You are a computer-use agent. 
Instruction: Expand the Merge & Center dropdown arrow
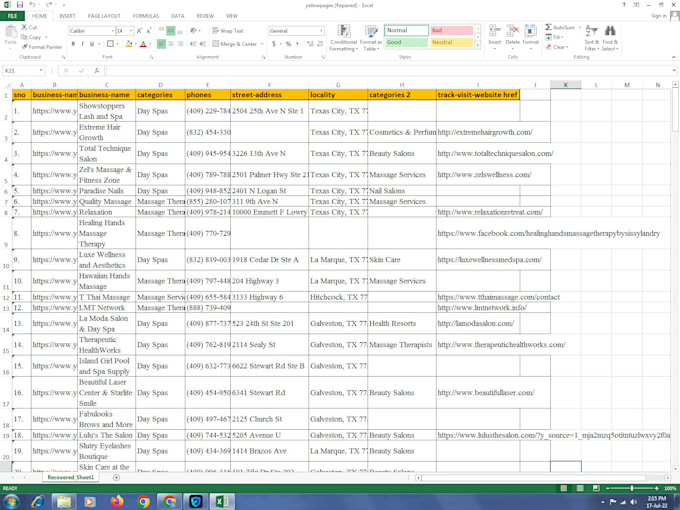point(262,44)
